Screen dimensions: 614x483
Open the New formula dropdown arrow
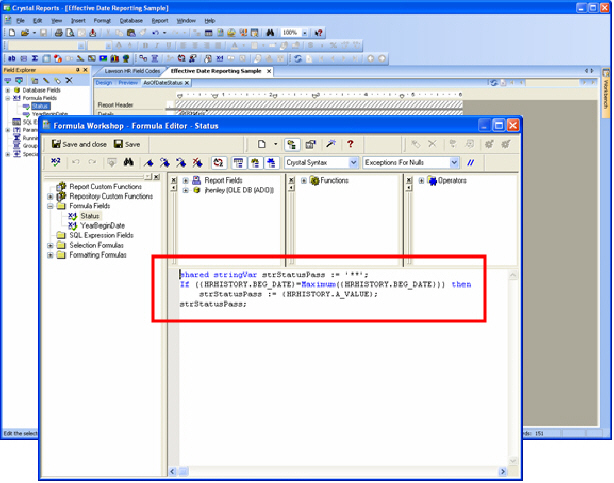[x=275, y=144]
